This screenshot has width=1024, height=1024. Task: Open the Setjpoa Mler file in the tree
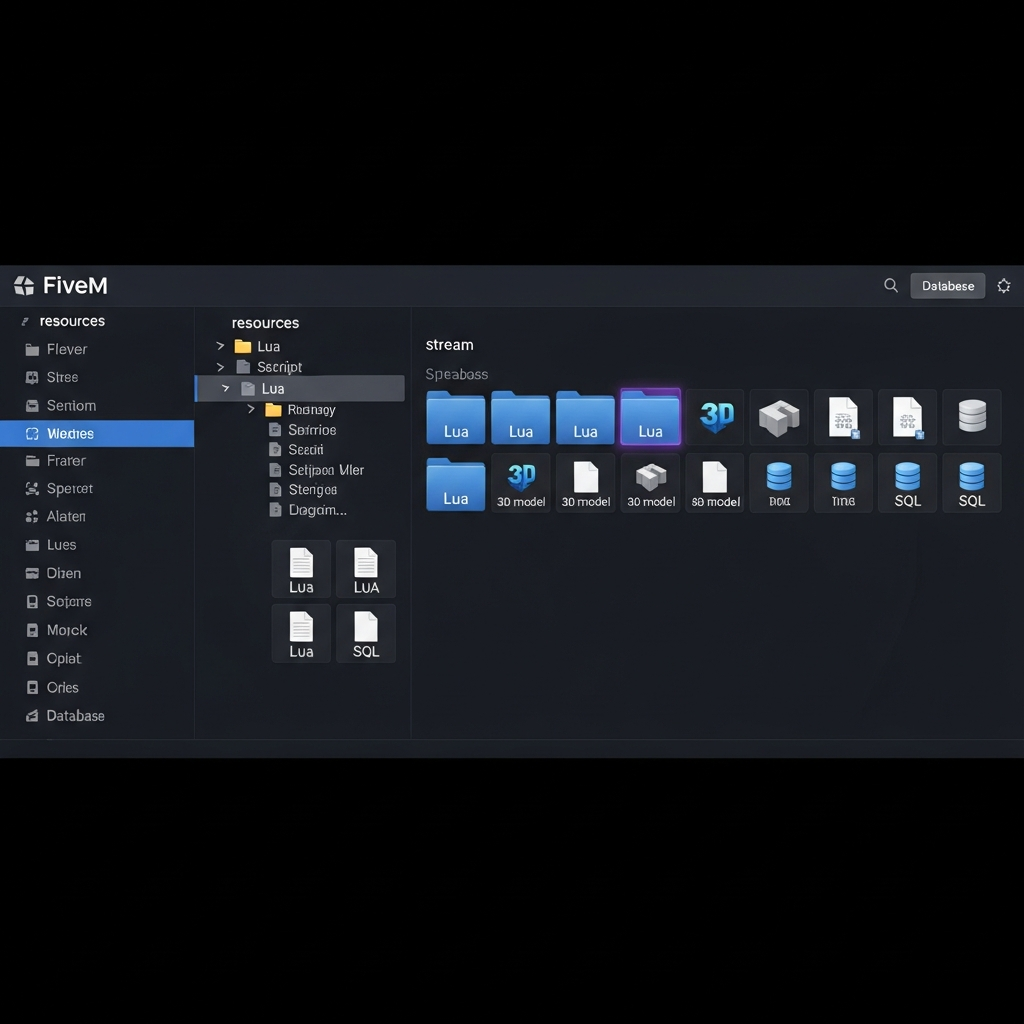[317, 470]
